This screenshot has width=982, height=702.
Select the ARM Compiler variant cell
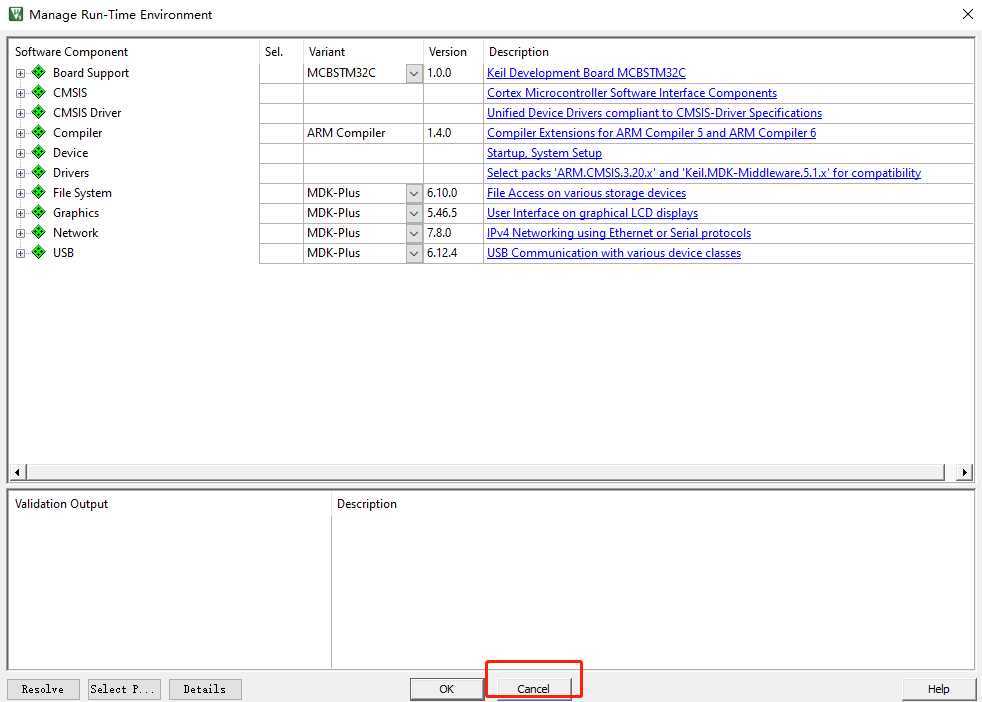363,133
